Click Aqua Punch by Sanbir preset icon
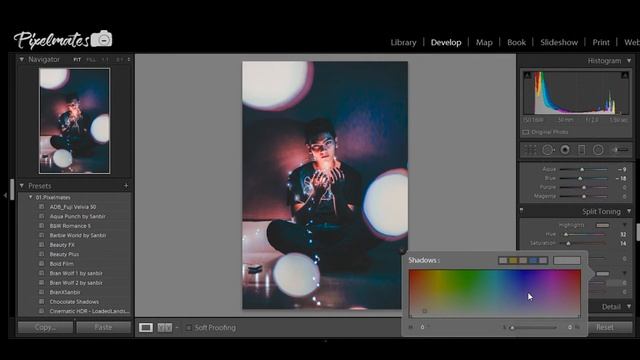The width and height of the screenshot is (640, 360). point(41,216)
